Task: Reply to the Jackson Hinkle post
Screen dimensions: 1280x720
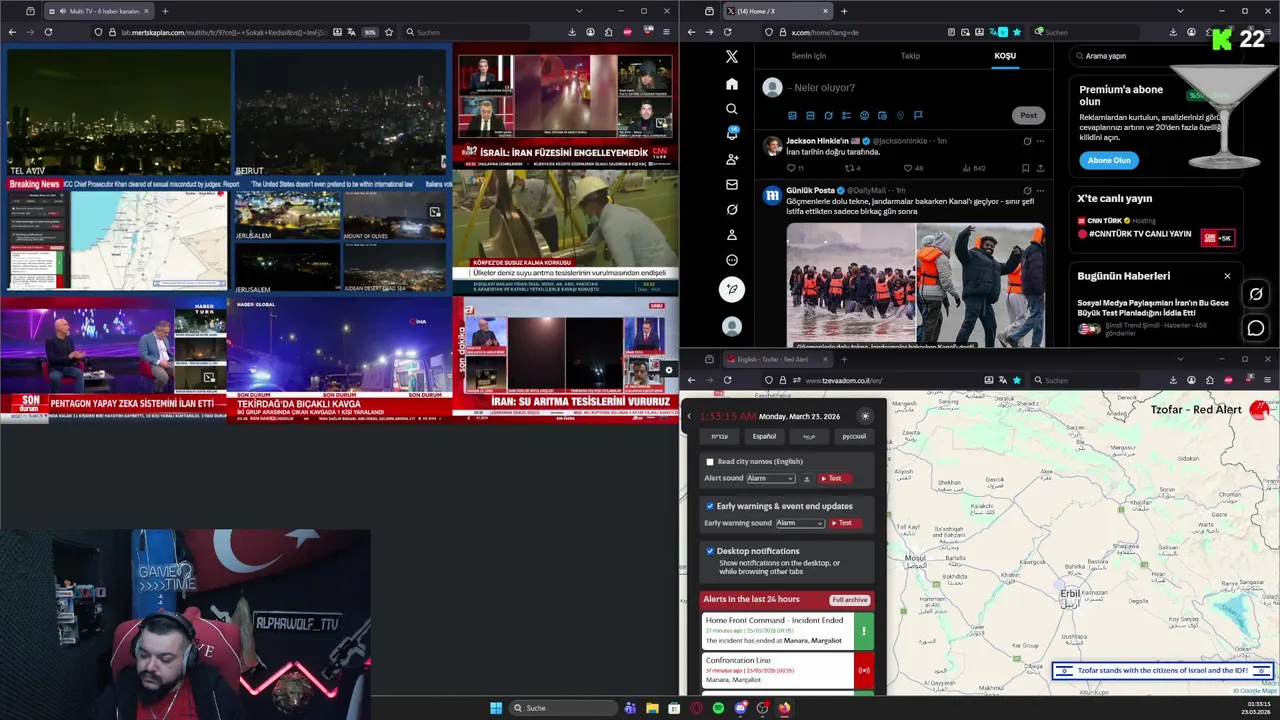Action: click(791, 168)
